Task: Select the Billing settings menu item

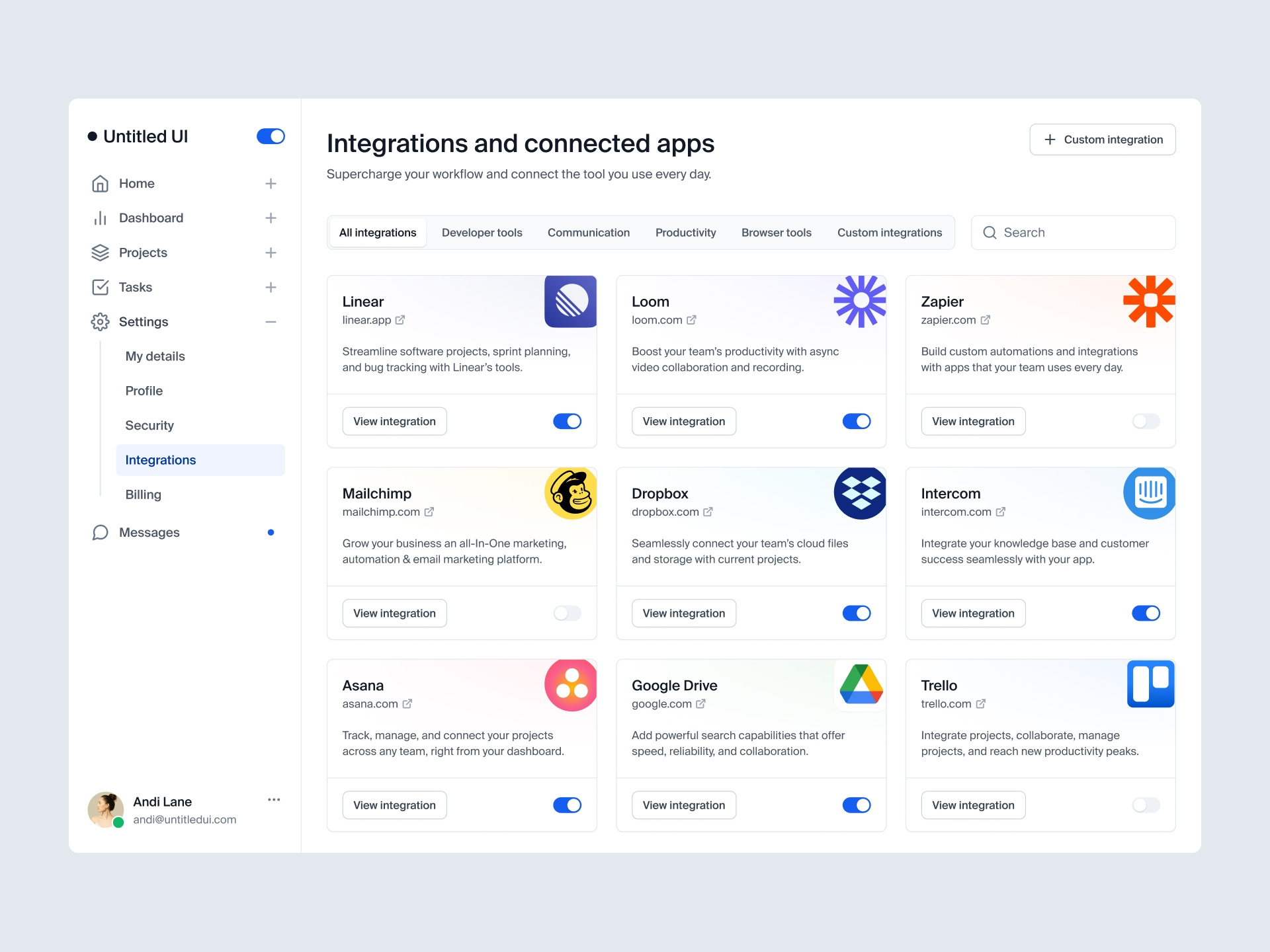Action: click(143, 495)
